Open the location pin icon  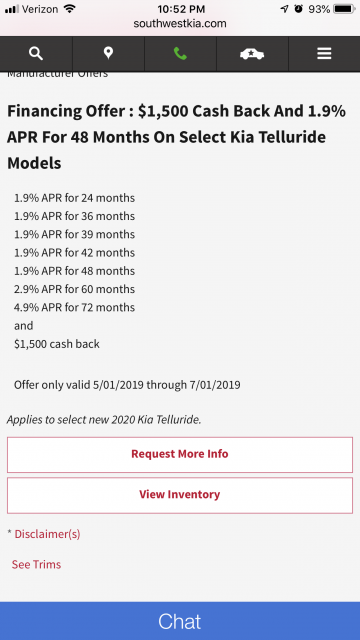(108, 53)
